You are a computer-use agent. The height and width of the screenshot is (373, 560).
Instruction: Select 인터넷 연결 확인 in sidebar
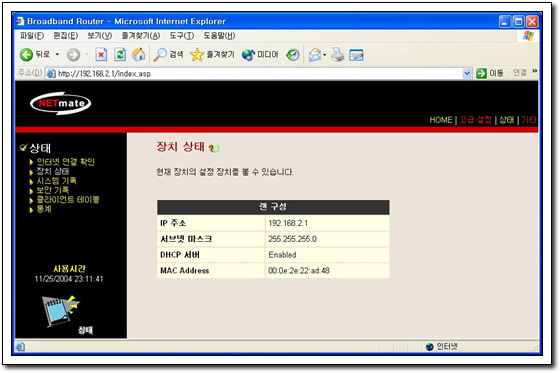click(65, 162)
